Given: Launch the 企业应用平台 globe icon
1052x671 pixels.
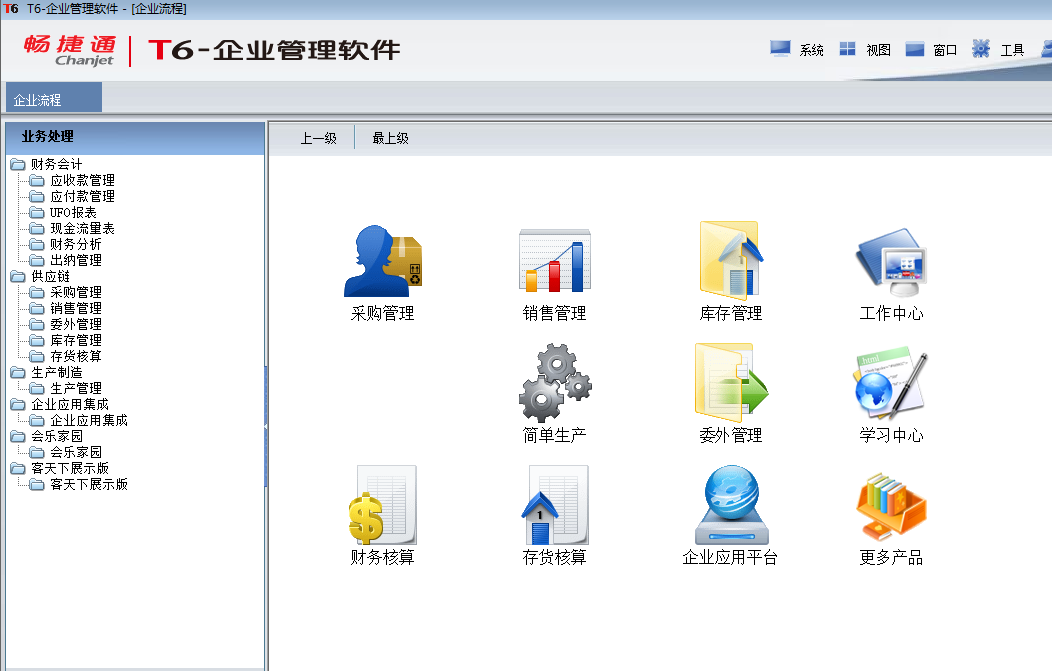Looking at the screenshot, I should click(x=731, y=505).
